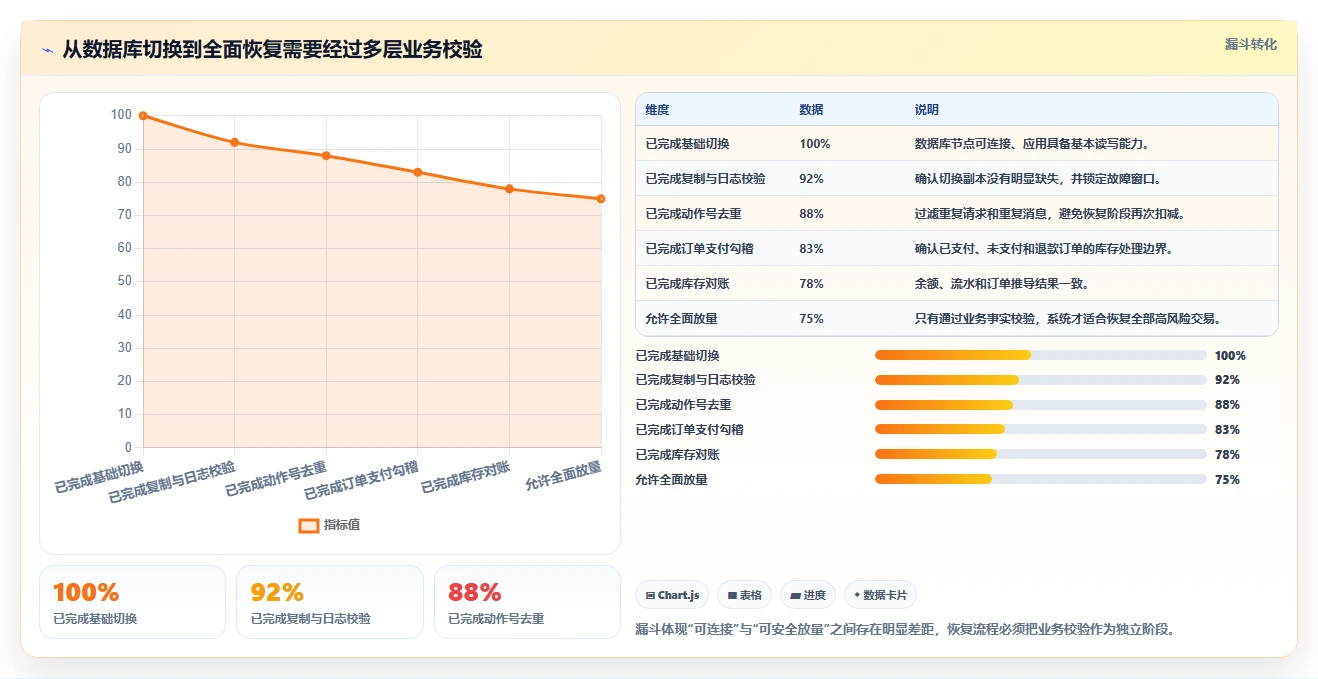Screen dimensions: 1318x679
Task: Click the 78% value in the table
Action: point(812,284)
